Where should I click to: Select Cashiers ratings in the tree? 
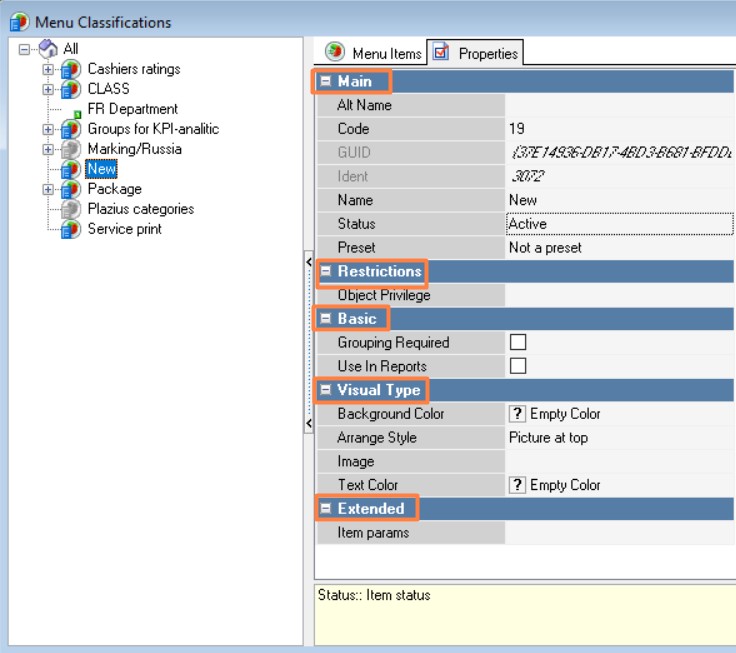[134, 69]
